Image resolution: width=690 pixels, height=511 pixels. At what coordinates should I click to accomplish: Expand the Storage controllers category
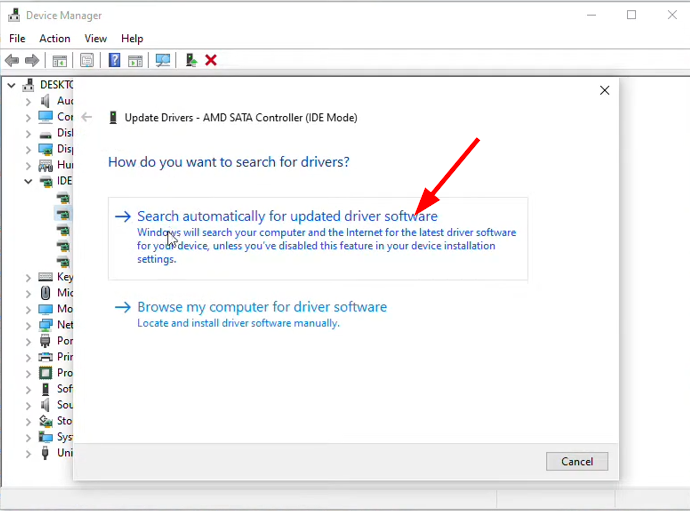(28, 421)
